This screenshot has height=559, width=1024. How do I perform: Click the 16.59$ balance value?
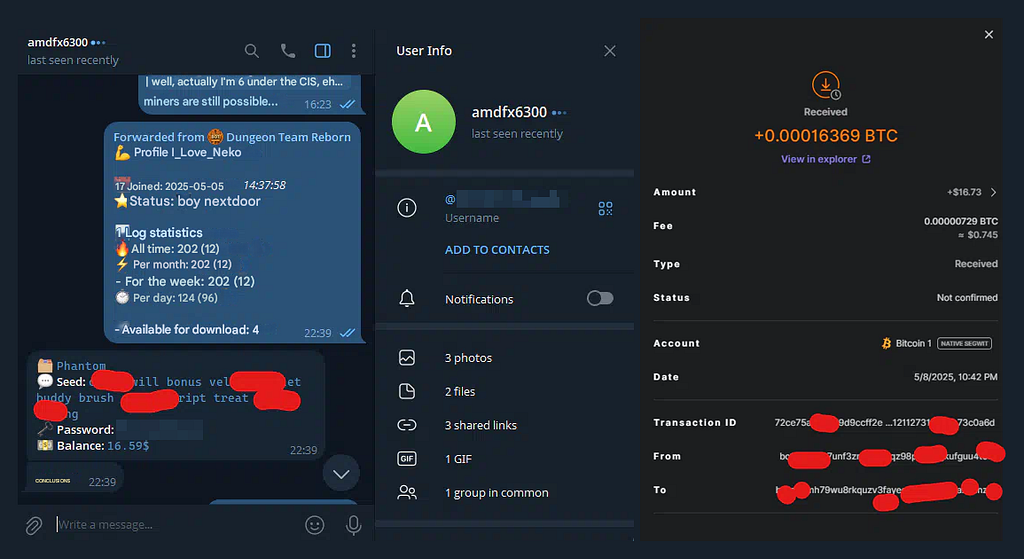[128, 446]
